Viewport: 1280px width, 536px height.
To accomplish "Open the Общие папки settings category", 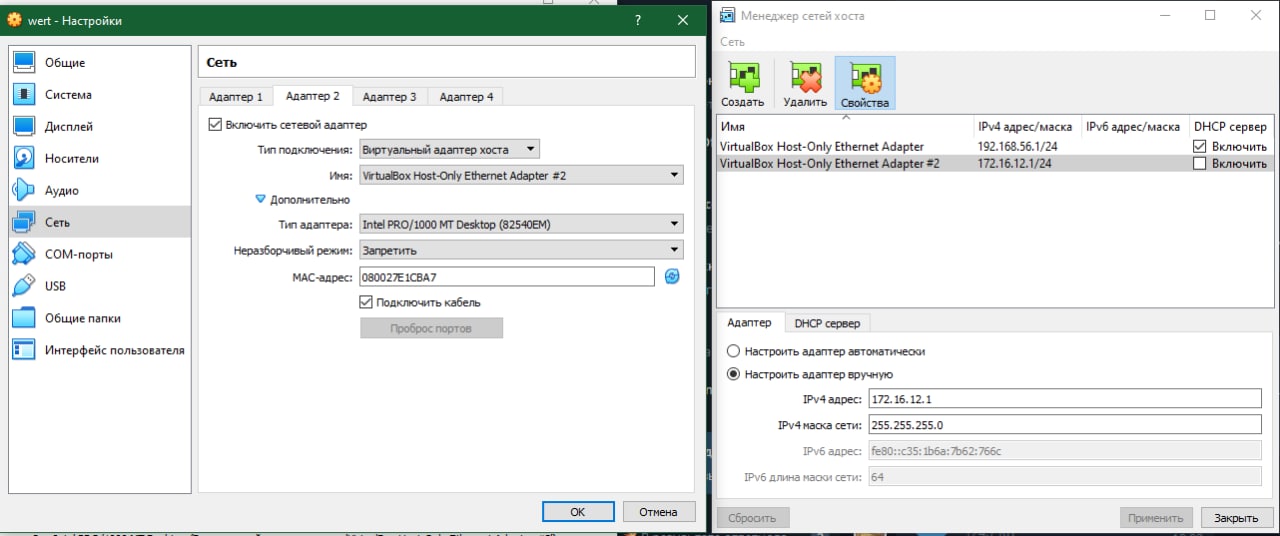I will 100,318.
